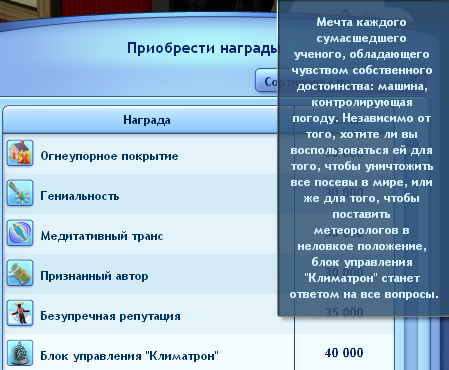Select the Огнеупорное покрытие reward name
The width and height of the screenshot is (449, 370).
tap(109, 156)
